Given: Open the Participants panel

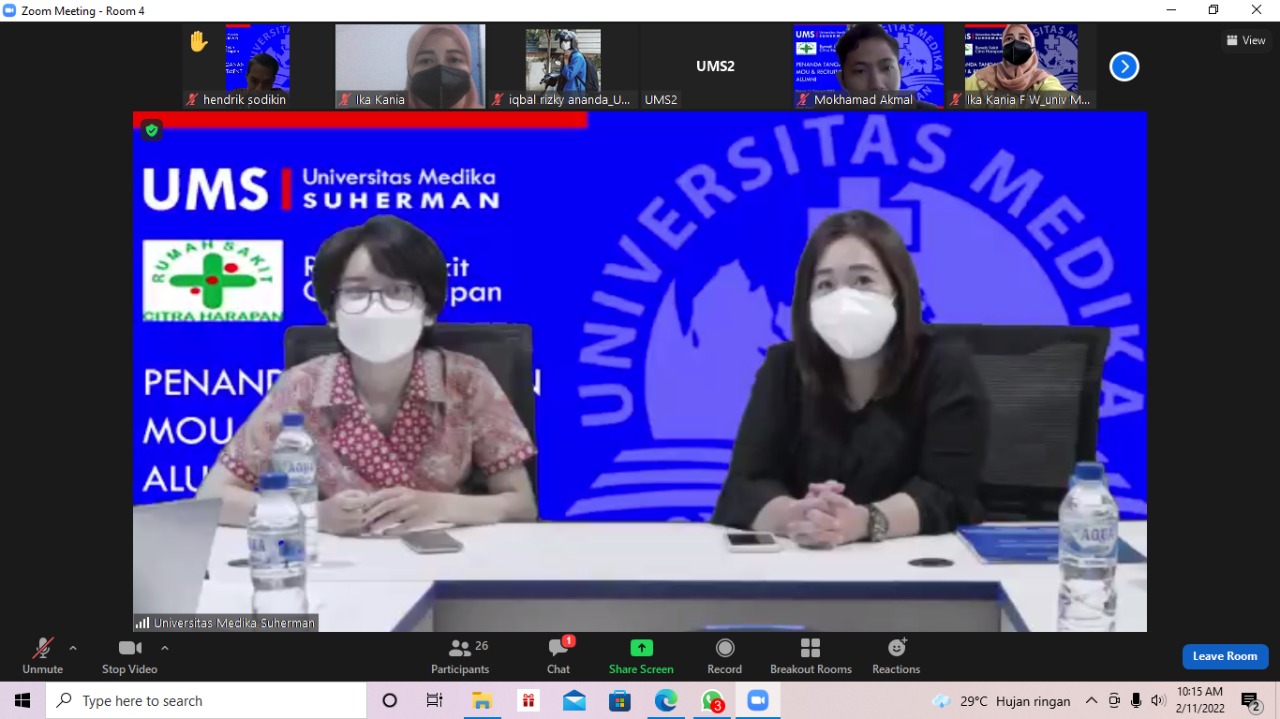Looking at the screenshot, I should pyautogui.click(x=460, y=657).
